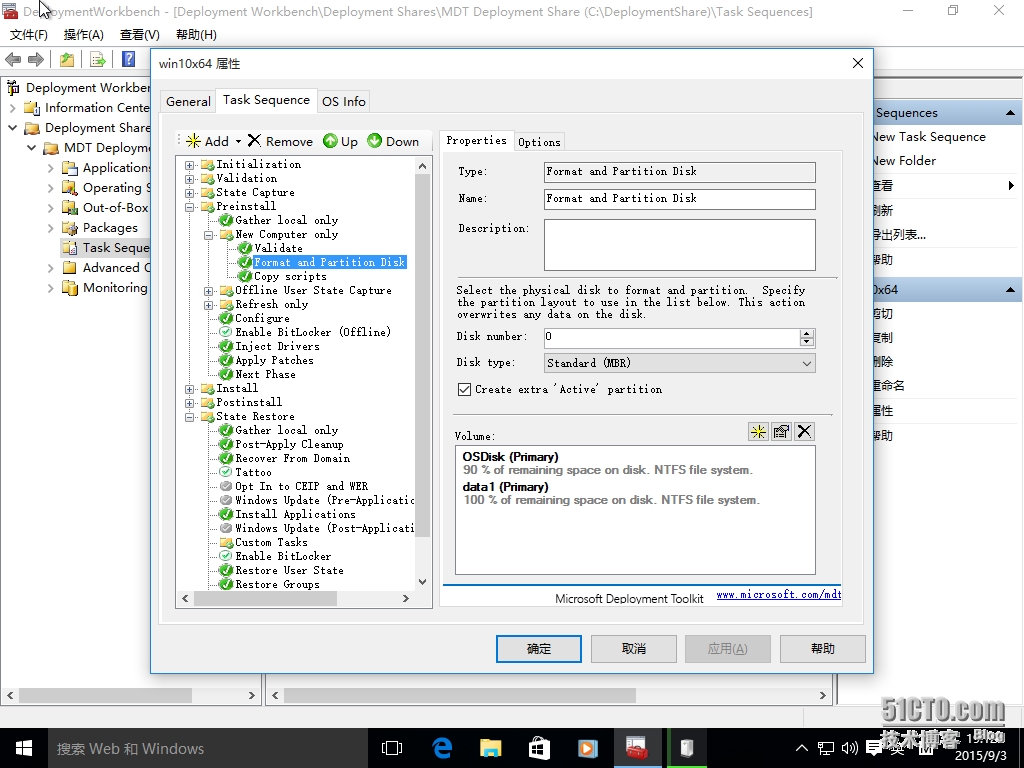Click New Task Sequence in the Actions pane
Screen dimensions: 1024x768
(x=929, y=136)
